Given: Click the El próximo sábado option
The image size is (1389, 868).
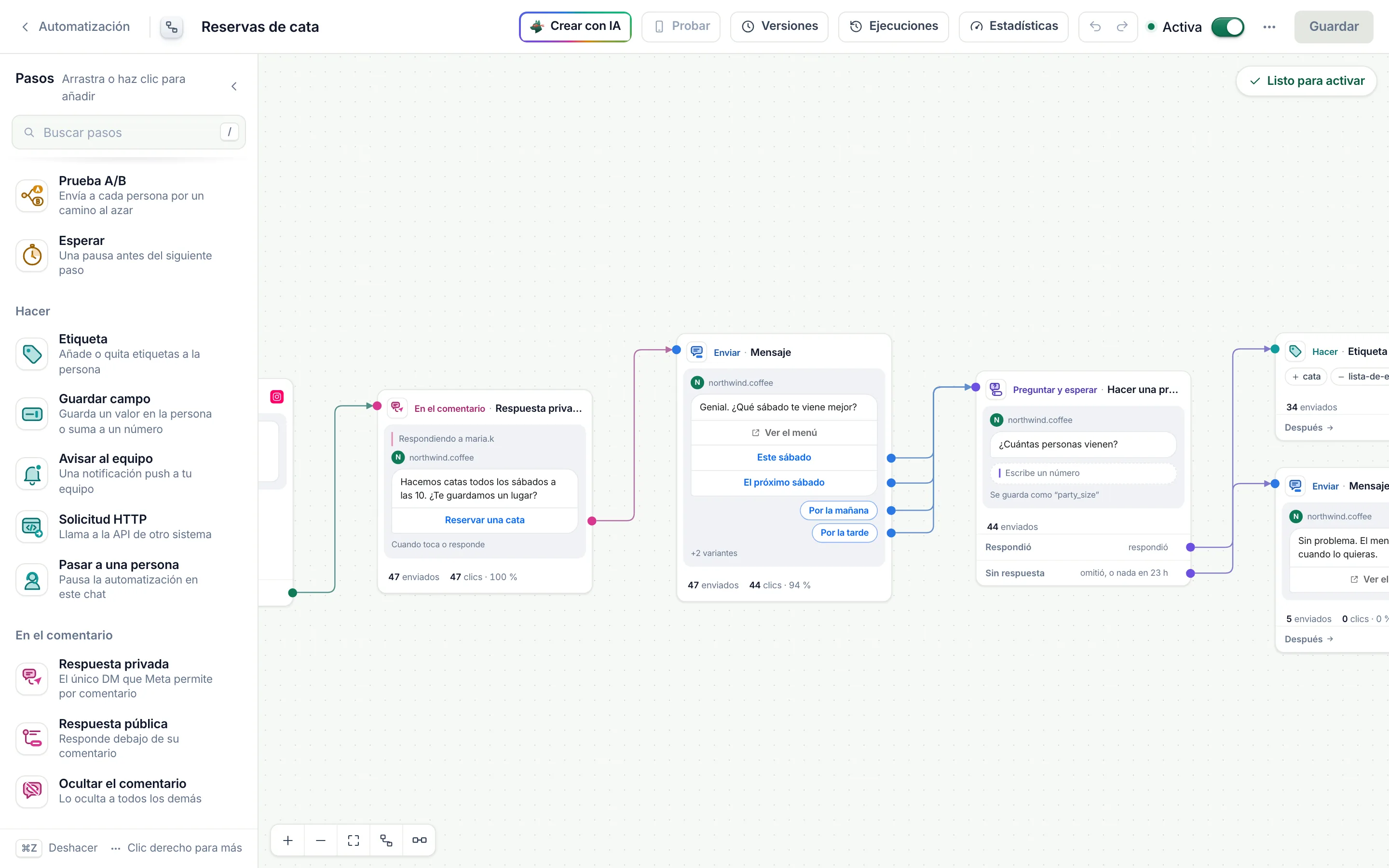Looking at the screenshot, I should click(784, 483).
